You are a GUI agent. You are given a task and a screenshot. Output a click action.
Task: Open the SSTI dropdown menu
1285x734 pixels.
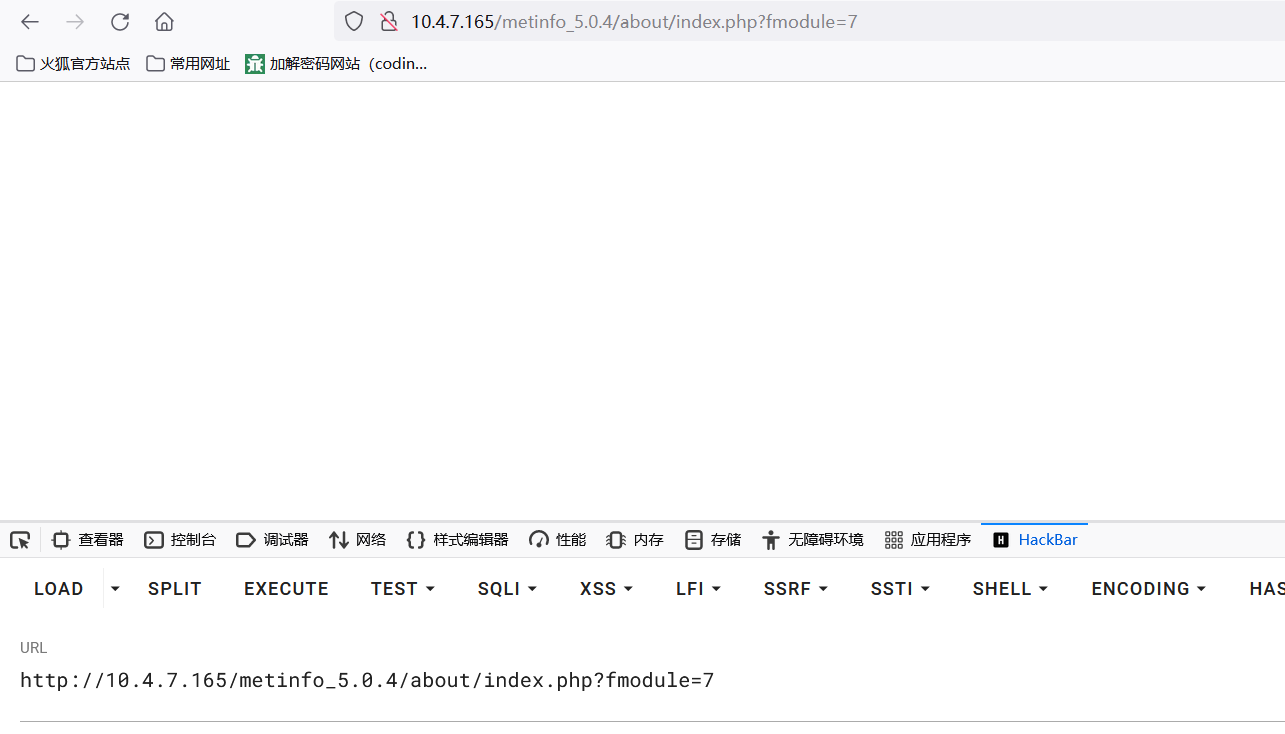tap(900, 589)
